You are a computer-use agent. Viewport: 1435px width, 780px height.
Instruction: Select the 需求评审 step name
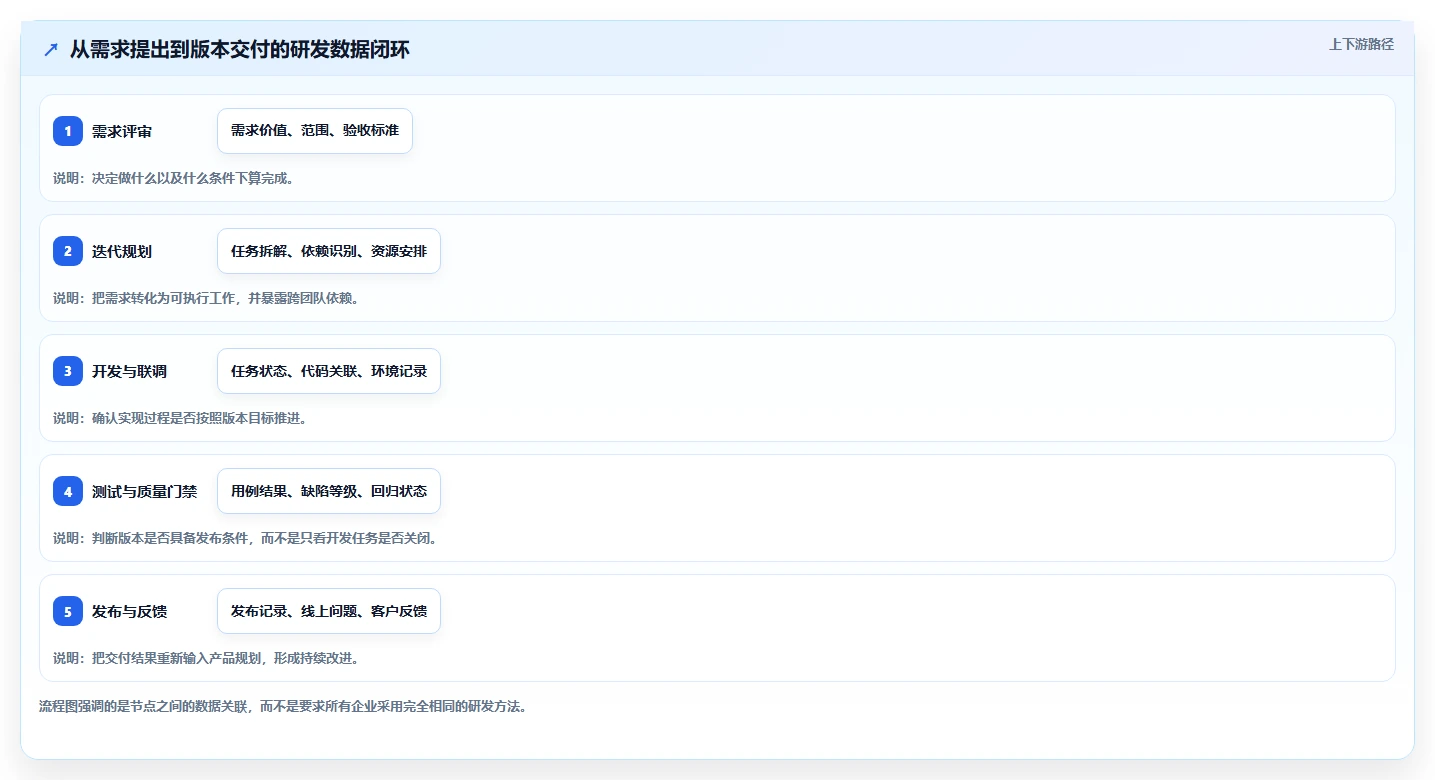[x=122, y=131]
